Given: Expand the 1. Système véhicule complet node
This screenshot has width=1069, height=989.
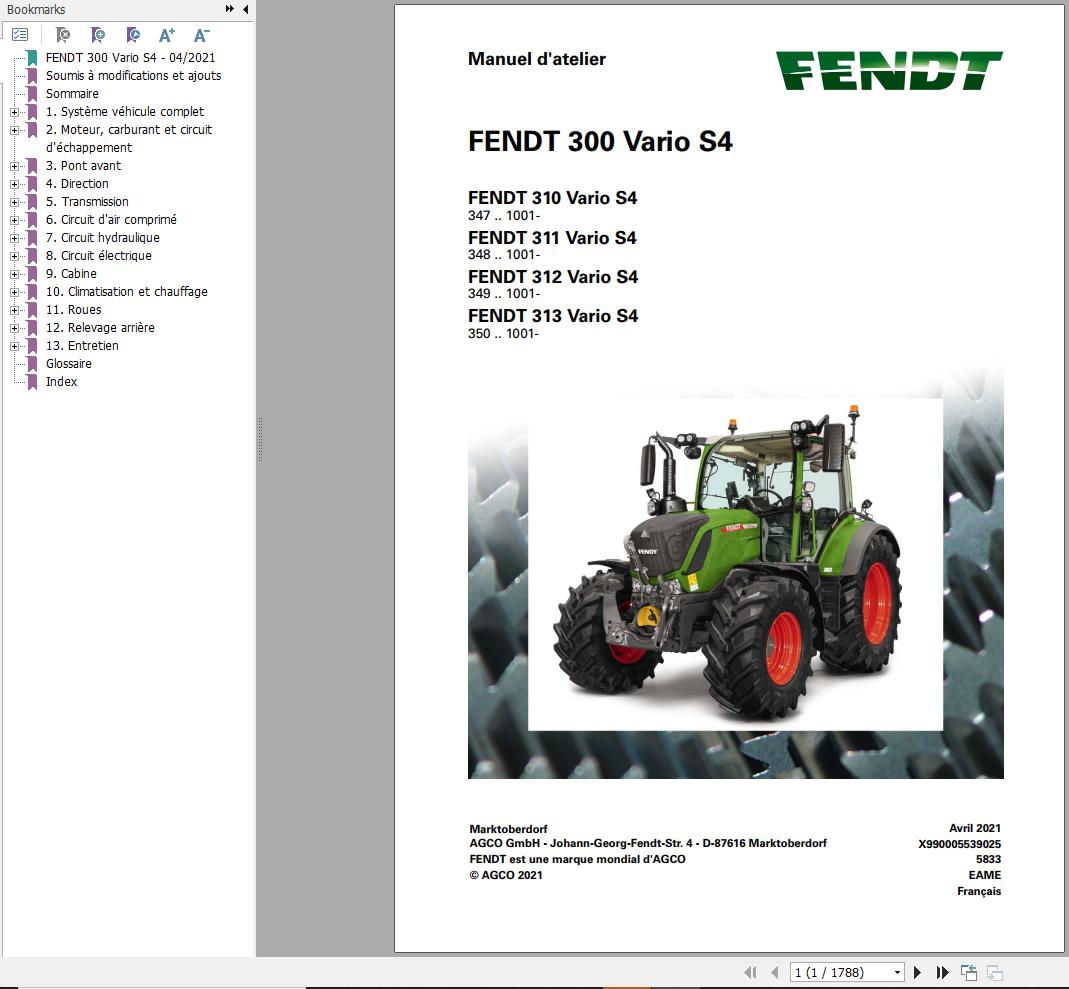Looking at the screenshot, I should 14,112.
